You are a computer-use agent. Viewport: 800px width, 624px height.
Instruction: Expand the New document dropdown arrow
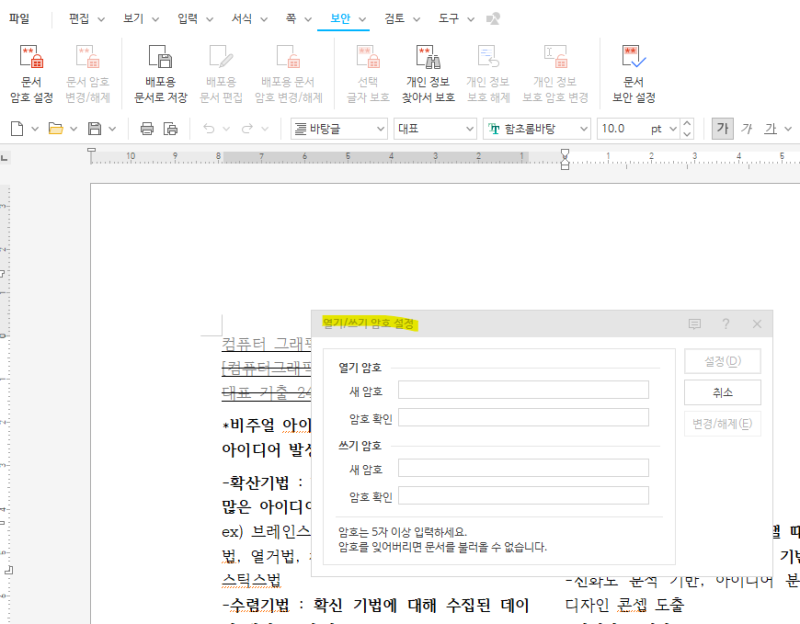(x=35, y=129)
